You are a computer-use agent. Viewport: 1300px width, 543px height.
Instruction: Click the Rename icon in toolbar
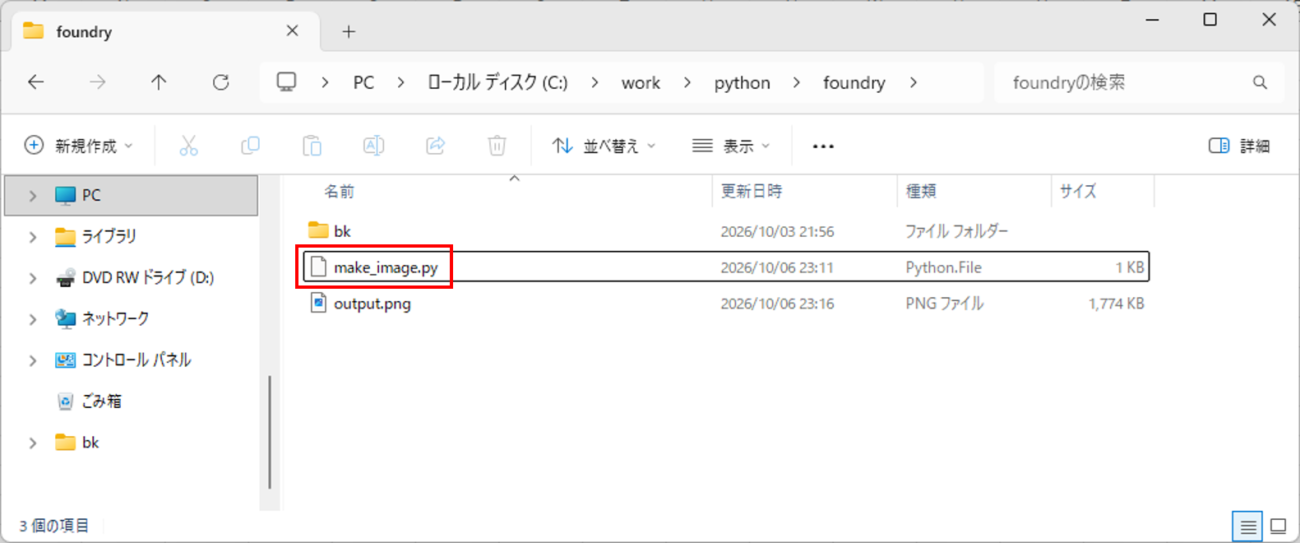373,146
